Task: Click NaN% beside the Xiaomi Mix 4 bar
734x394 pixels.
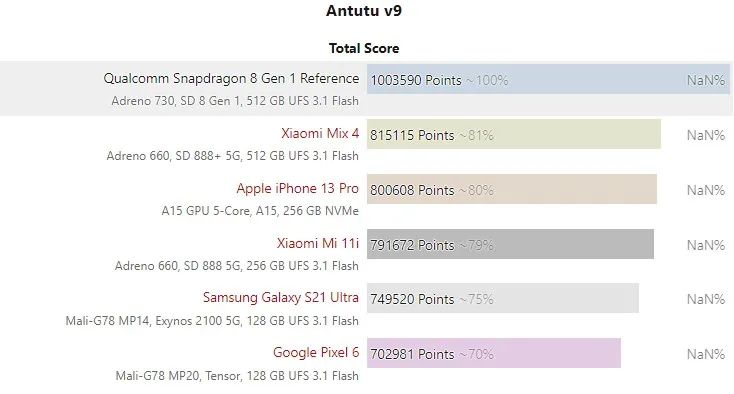Action: click(705, 135)
